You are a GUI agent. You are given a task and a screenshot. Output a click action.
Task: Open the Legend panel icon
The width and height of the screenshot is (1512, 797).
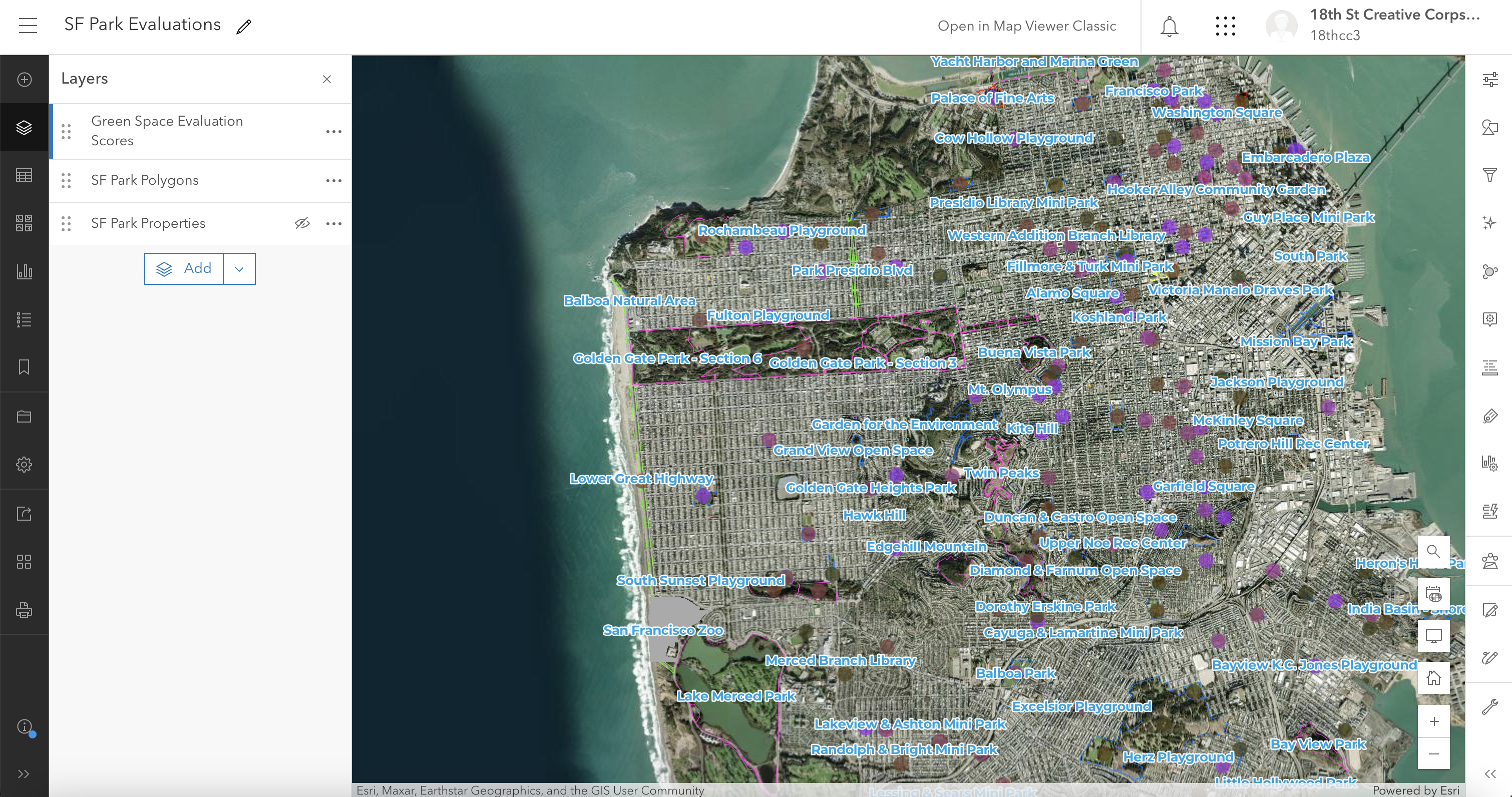[x=24, y=319]
